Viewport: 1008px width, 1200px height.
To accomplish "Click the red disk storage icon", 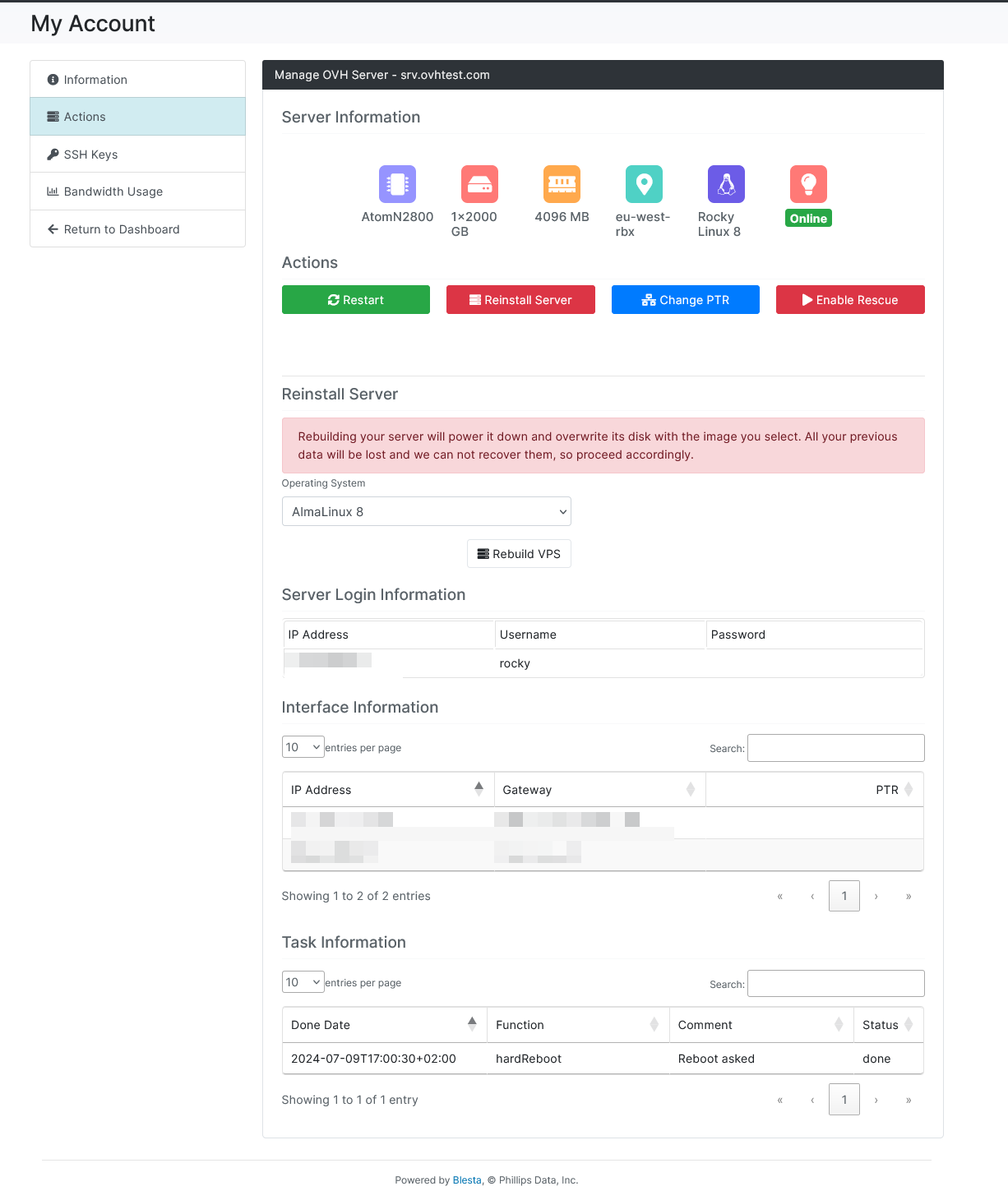I will coord(479,184).
